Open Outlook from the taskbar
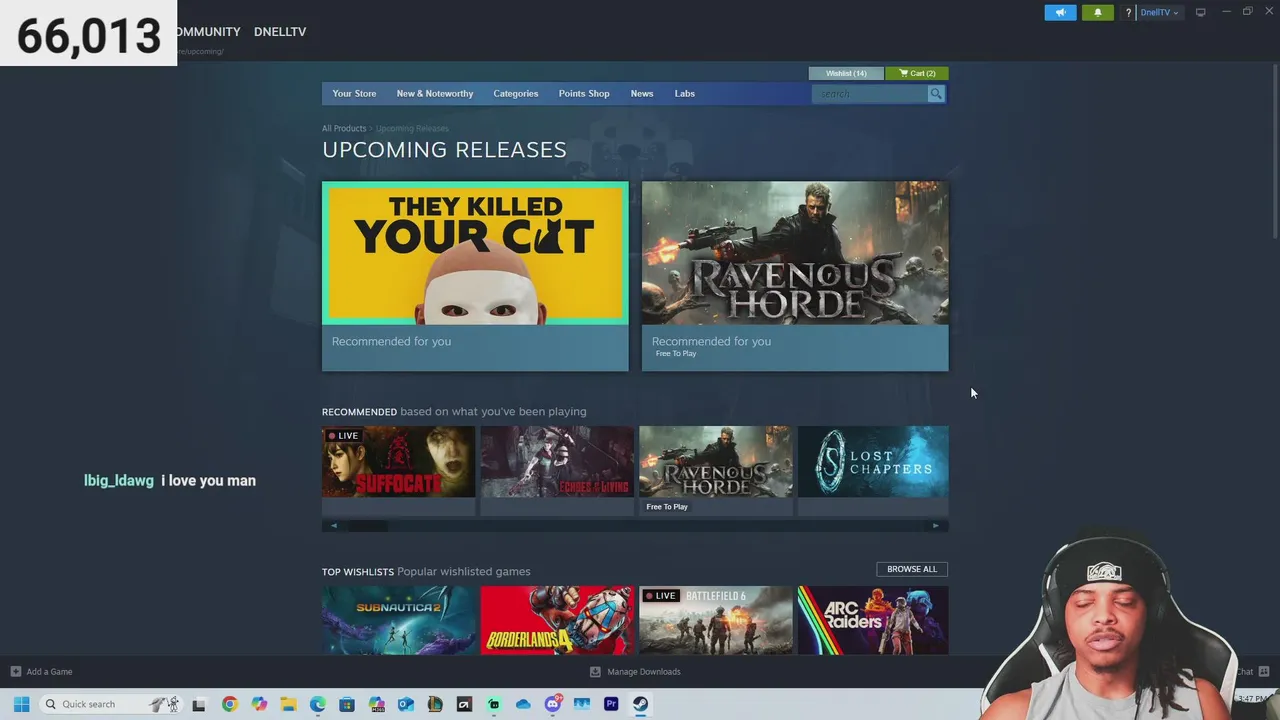The image size is (1280, 720). (x=406, y=704)
